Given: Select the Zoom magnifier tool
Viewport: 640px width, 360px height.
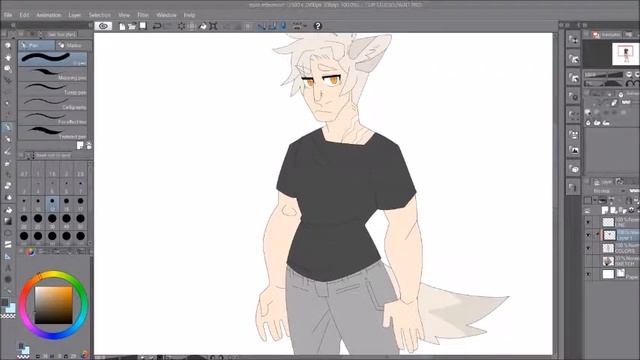Looking at the screenshot, I should pyautogui.click(x=8, y=46).
